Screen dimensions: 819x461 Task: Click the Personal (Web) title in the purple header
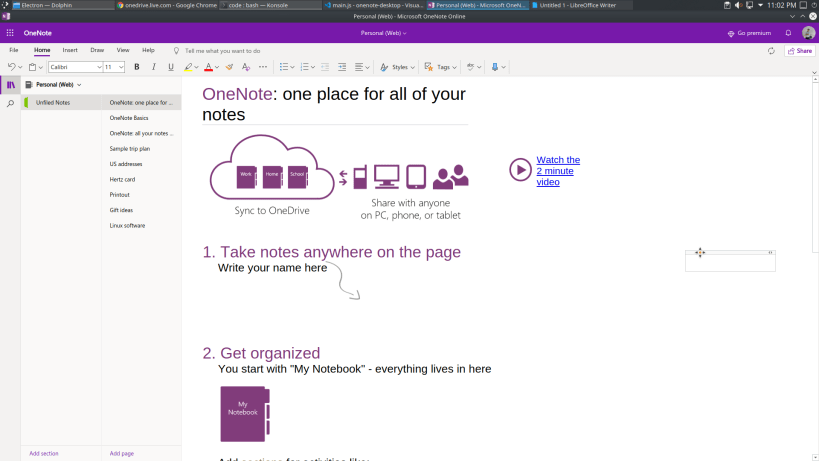[383, 33]
